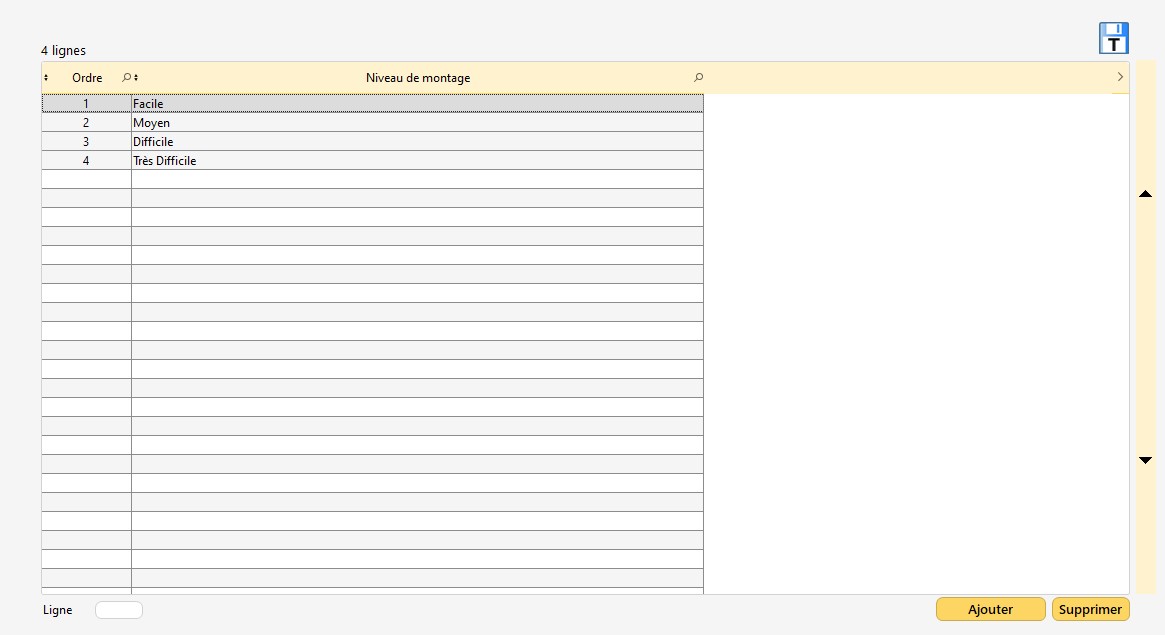Click the scroll up arrow
Viewport: 1165px width, 635px height.
[x=1146, y=194]
